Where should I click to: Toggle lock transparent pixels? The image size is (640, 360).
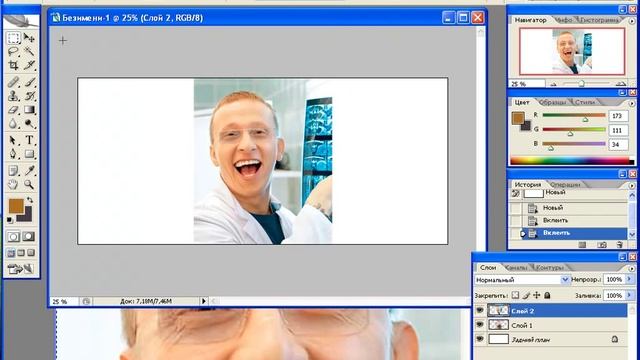tap(516, 295)
